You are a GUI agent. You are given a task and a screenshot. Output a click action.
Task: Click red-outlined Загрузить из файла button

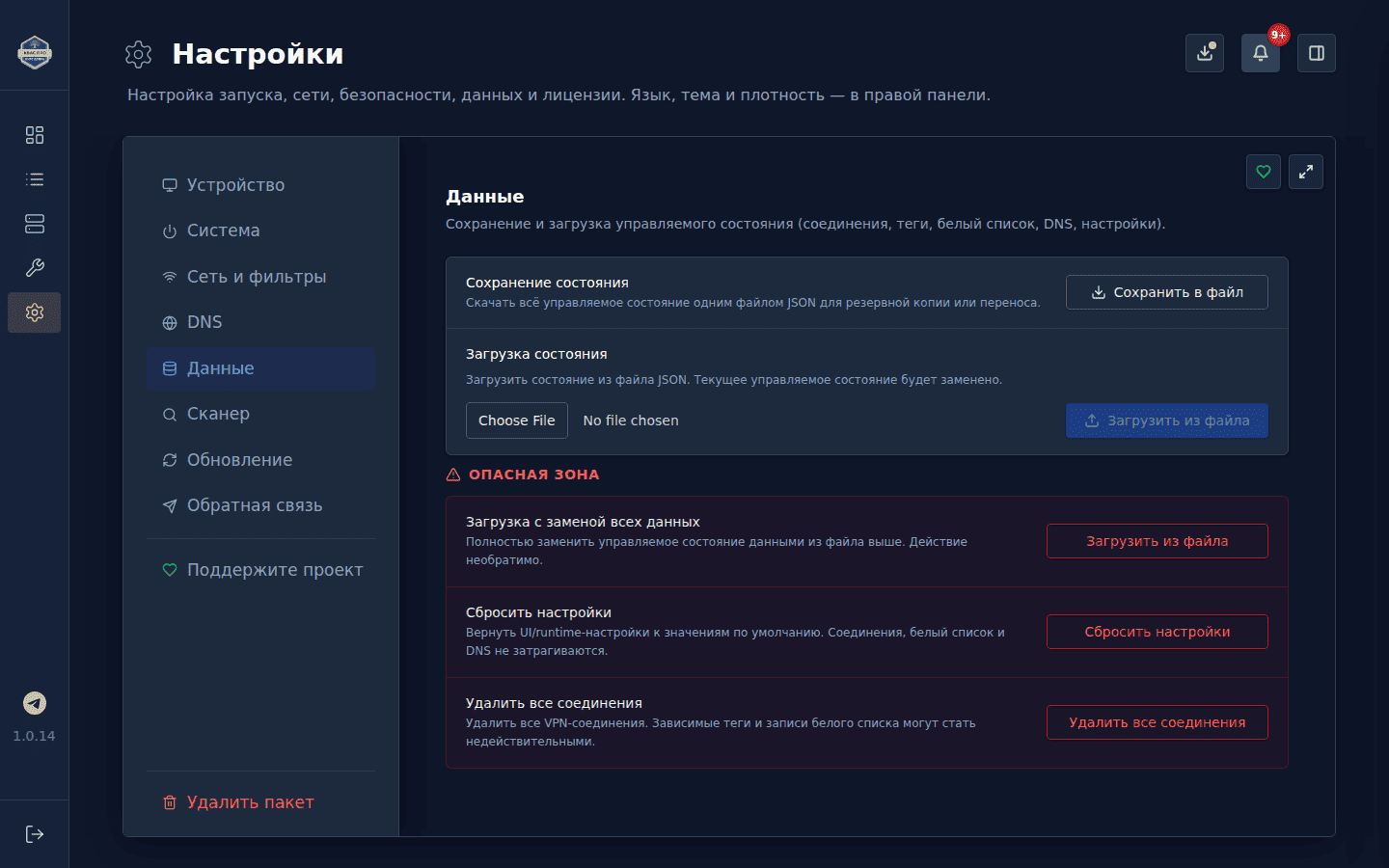[x=1157, y=541]
